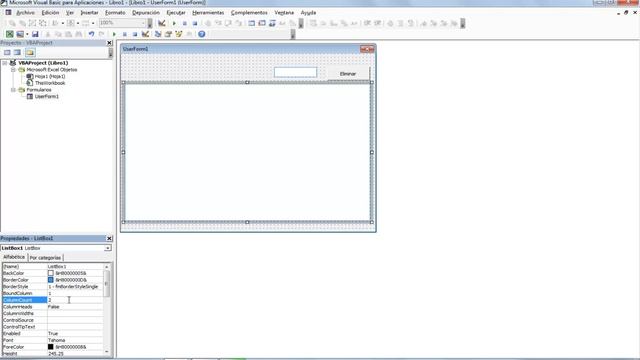Viewport: 640px width, 360px height.
Task: Open the Insertar menu
Action: pyautogui.click(x=89, y=13)
